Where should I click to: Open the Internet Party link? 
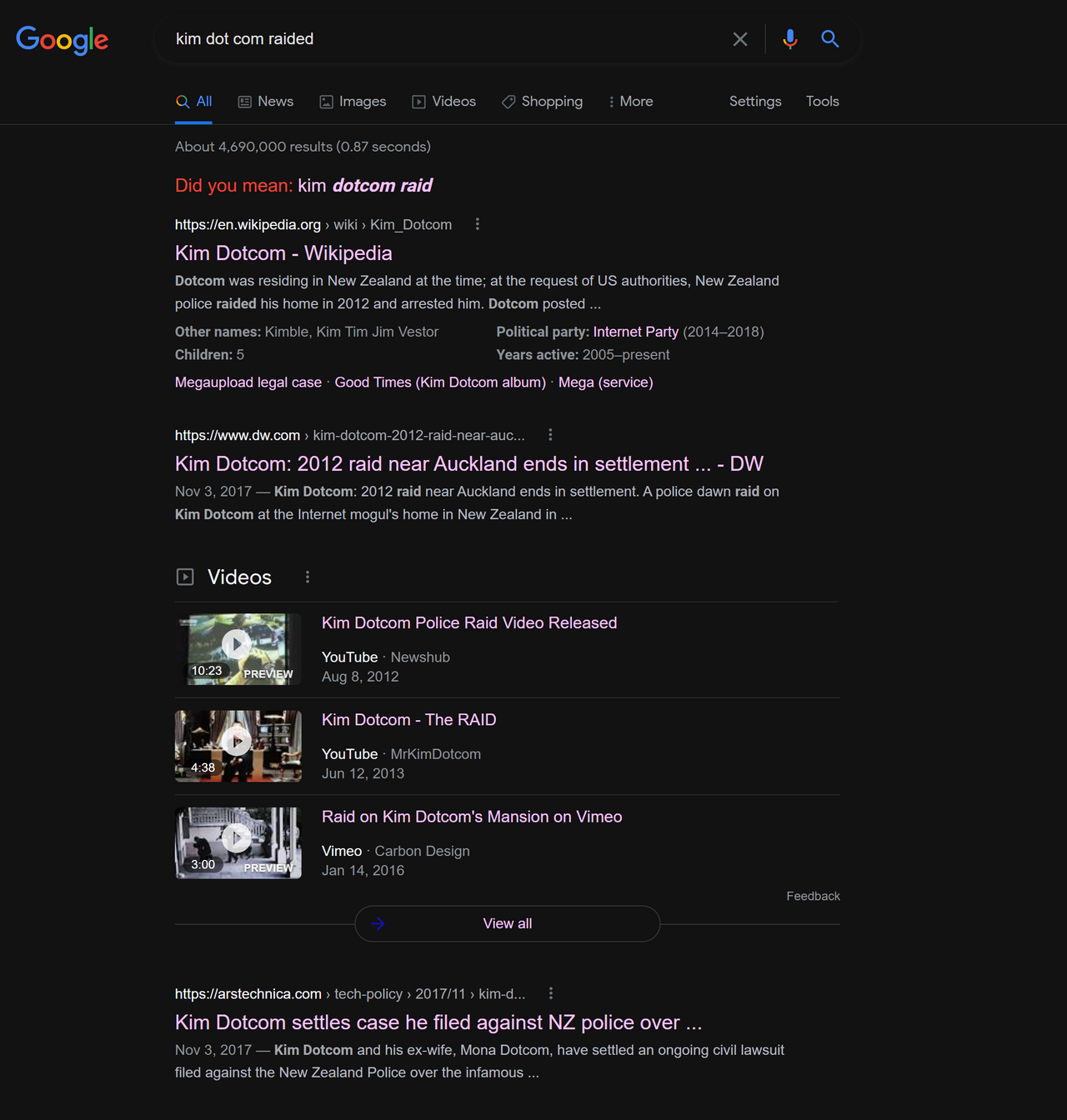point(636,332)
